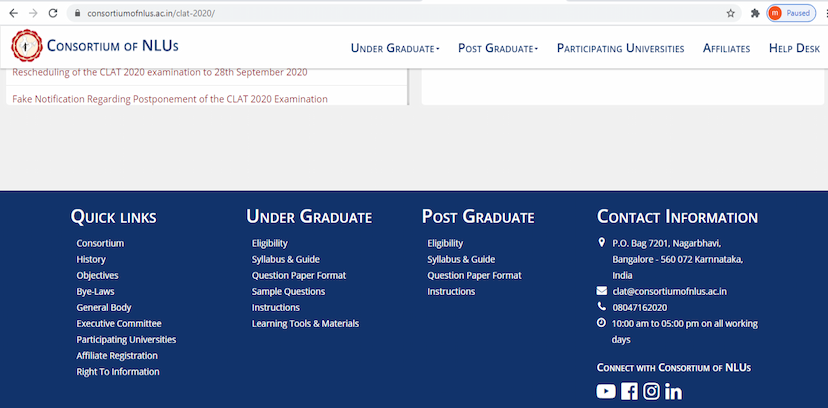Visit the Right To Information link
This screenshot has height=408, width=828.
click(118, 371)
